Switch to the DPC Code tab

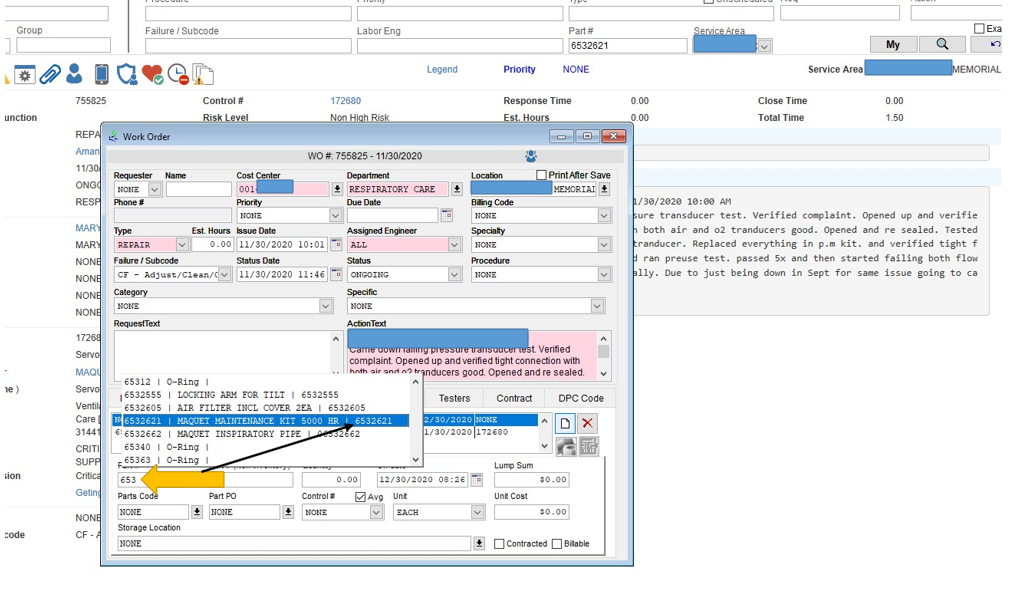pyautogui.click(x=581, y=398)
